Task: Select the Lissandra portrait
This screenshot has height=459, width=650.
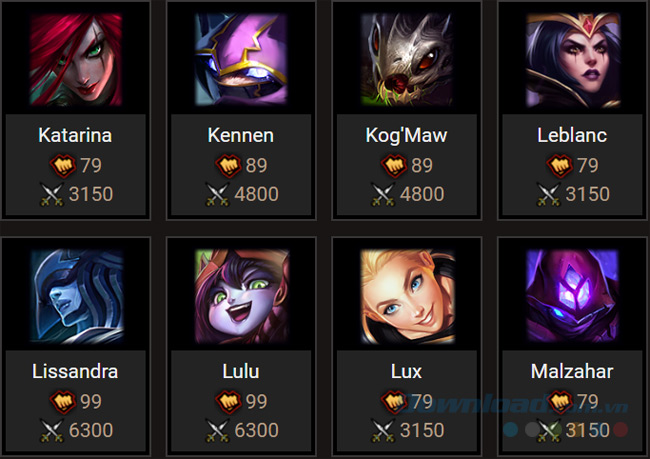Action: point(75,296)
